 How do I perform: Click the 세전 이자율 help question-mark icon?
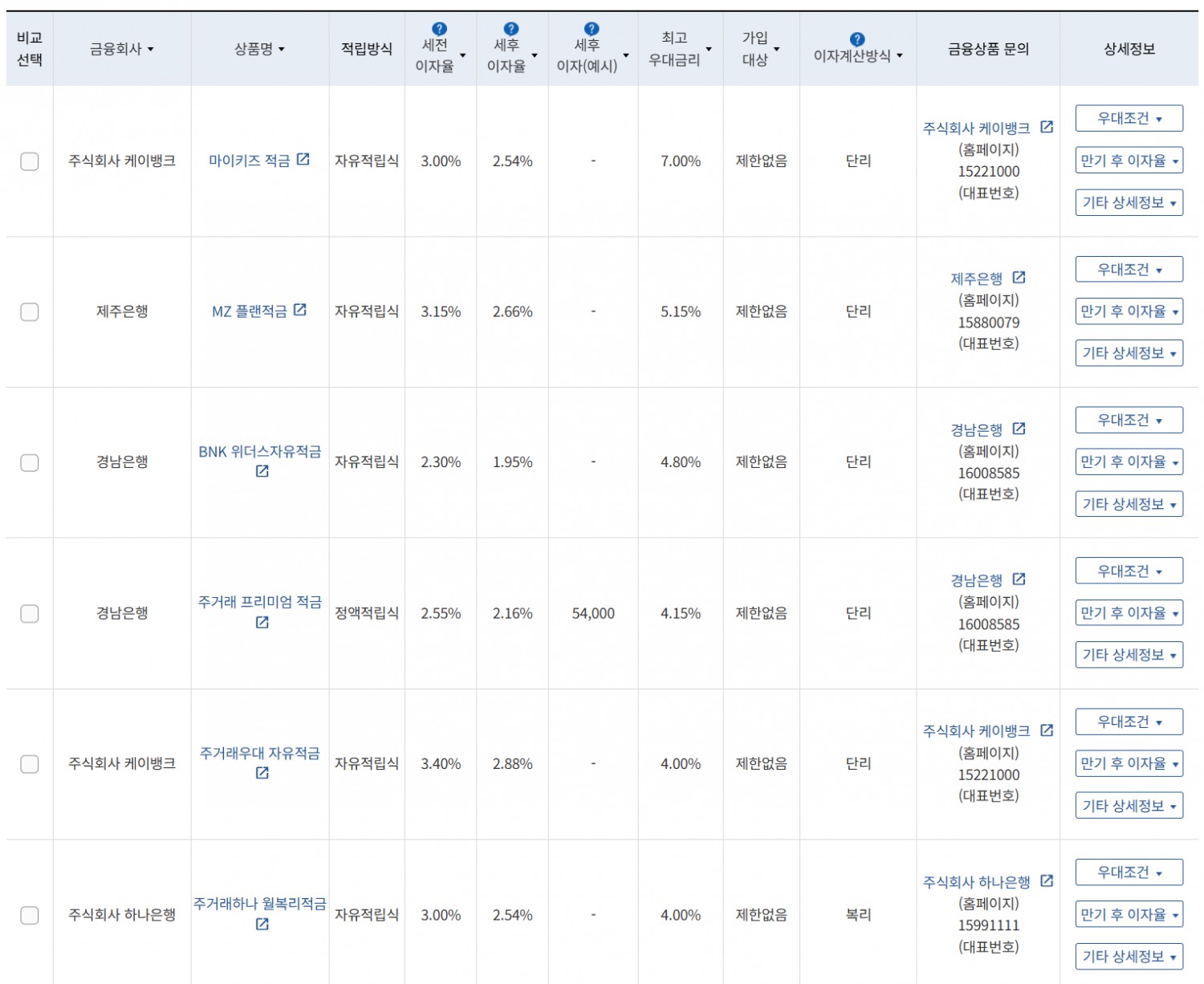pyautogui.click(x=439, y=29)
